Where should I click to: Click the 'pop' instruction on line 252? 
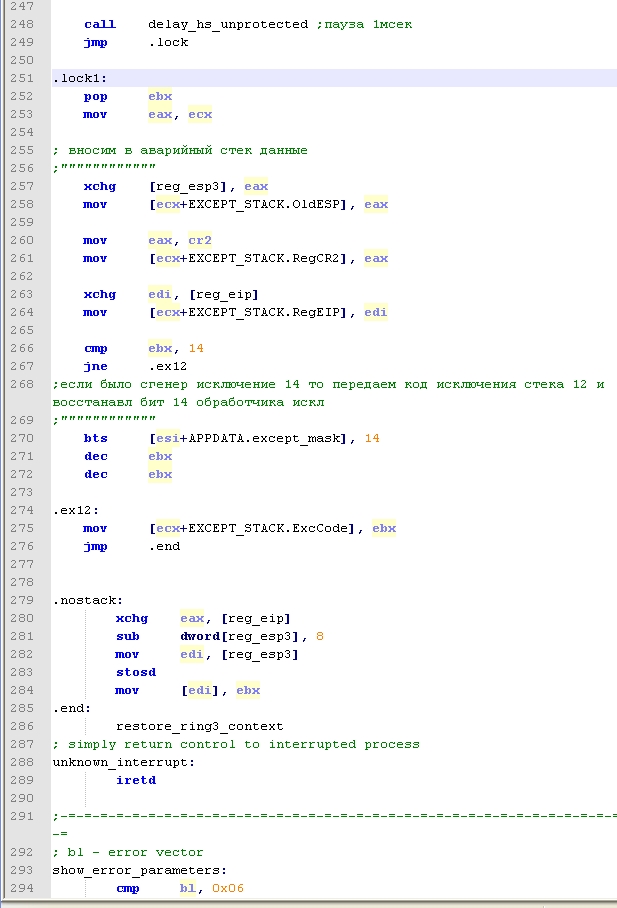coord(96,97)
